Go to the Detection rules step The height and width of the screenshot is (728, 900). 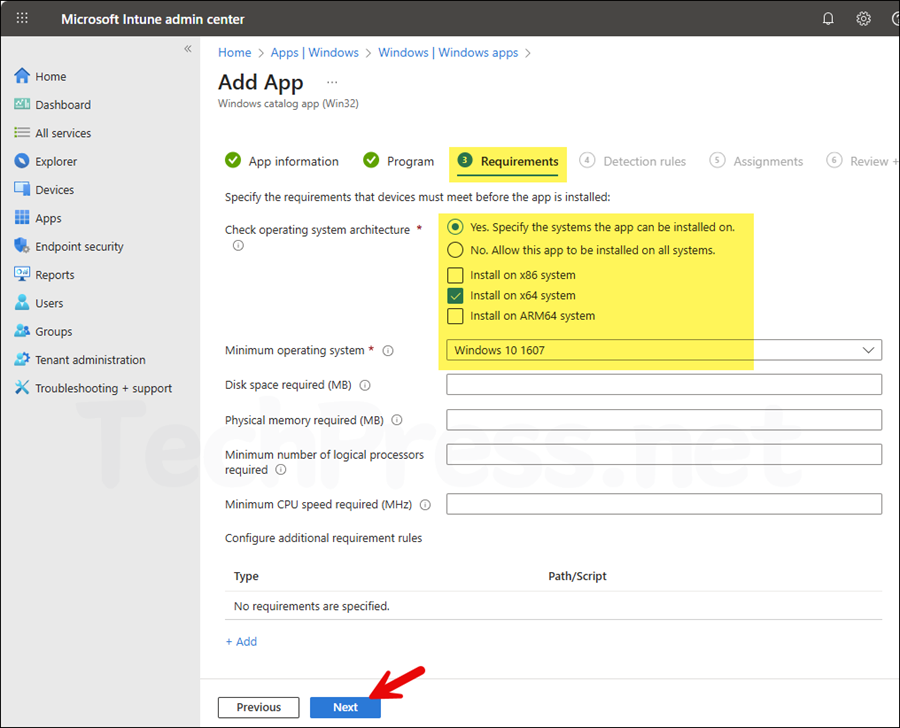tap(633, 161)
